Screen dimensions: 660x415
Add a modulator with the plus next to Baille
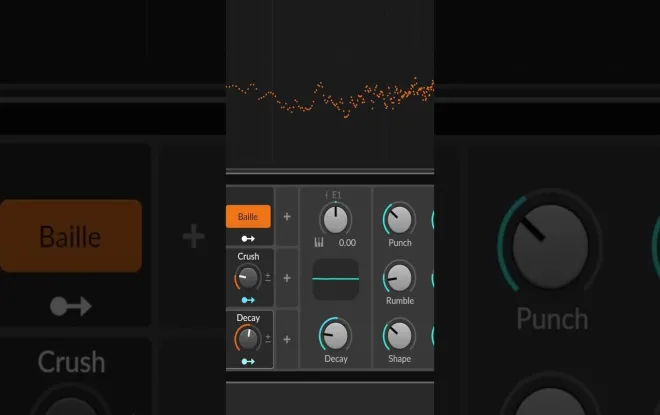point(287,216)
